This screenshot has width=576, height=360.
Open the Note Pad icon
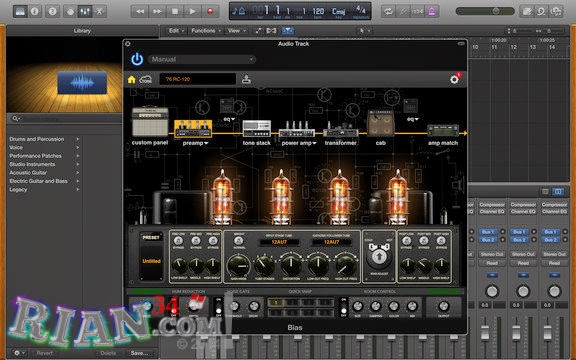(x=526, y=11)
